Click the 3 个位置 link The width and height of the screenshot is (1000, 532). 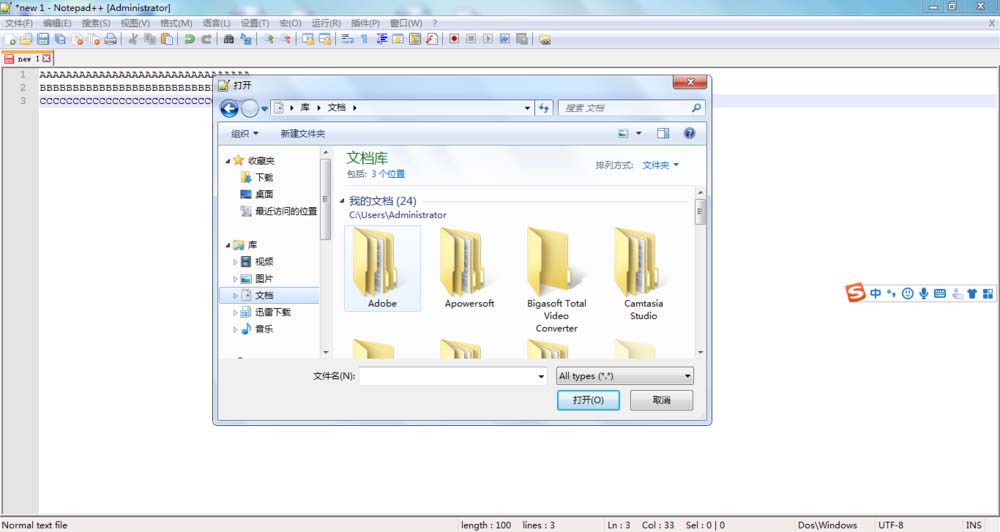[x=388, y=174]
